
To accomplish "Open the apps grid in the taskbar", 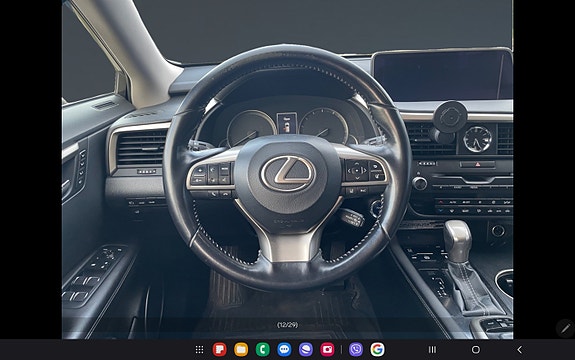I will (199, 350).
